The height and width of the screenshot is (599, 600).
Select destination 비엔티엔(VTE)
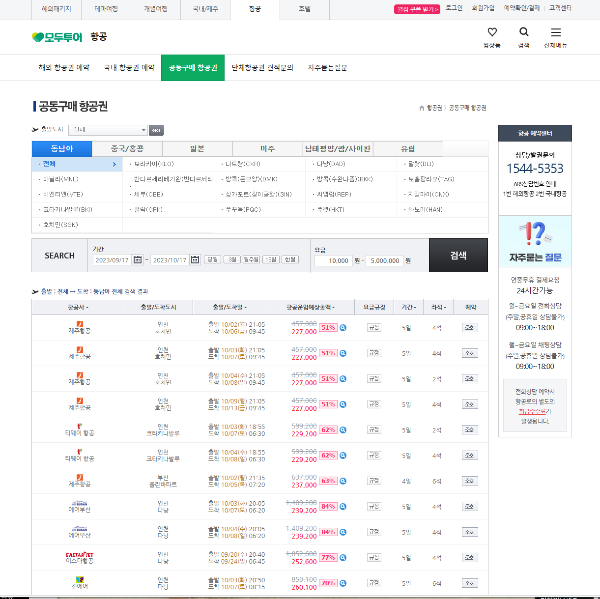[63, 194]
